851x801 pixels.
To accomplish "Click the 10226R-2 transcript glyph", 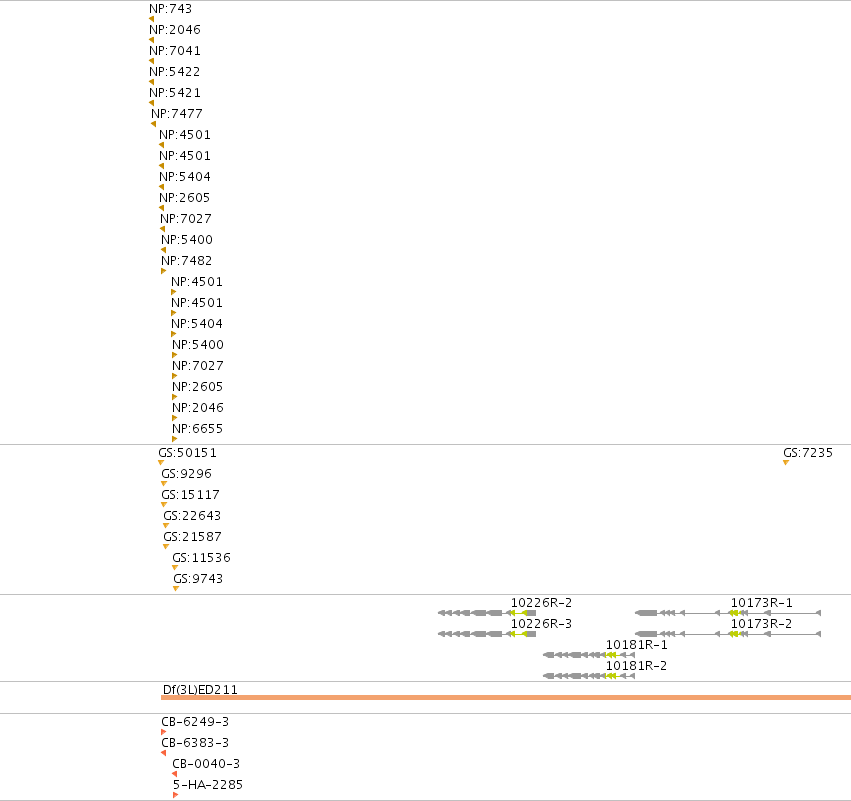I will pyautogui.click(x=487, y=613).
